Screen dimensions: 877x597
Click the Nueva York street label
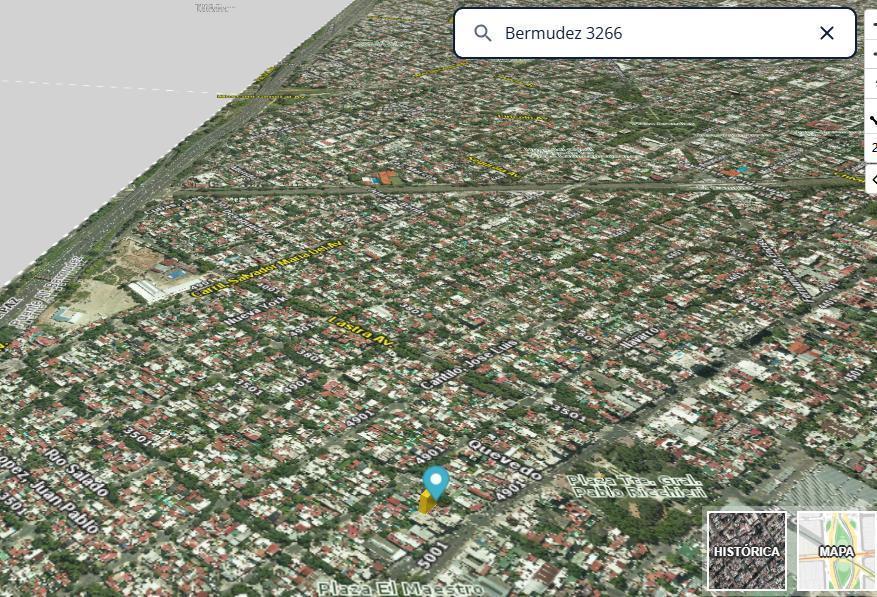(x=255, y=311)
